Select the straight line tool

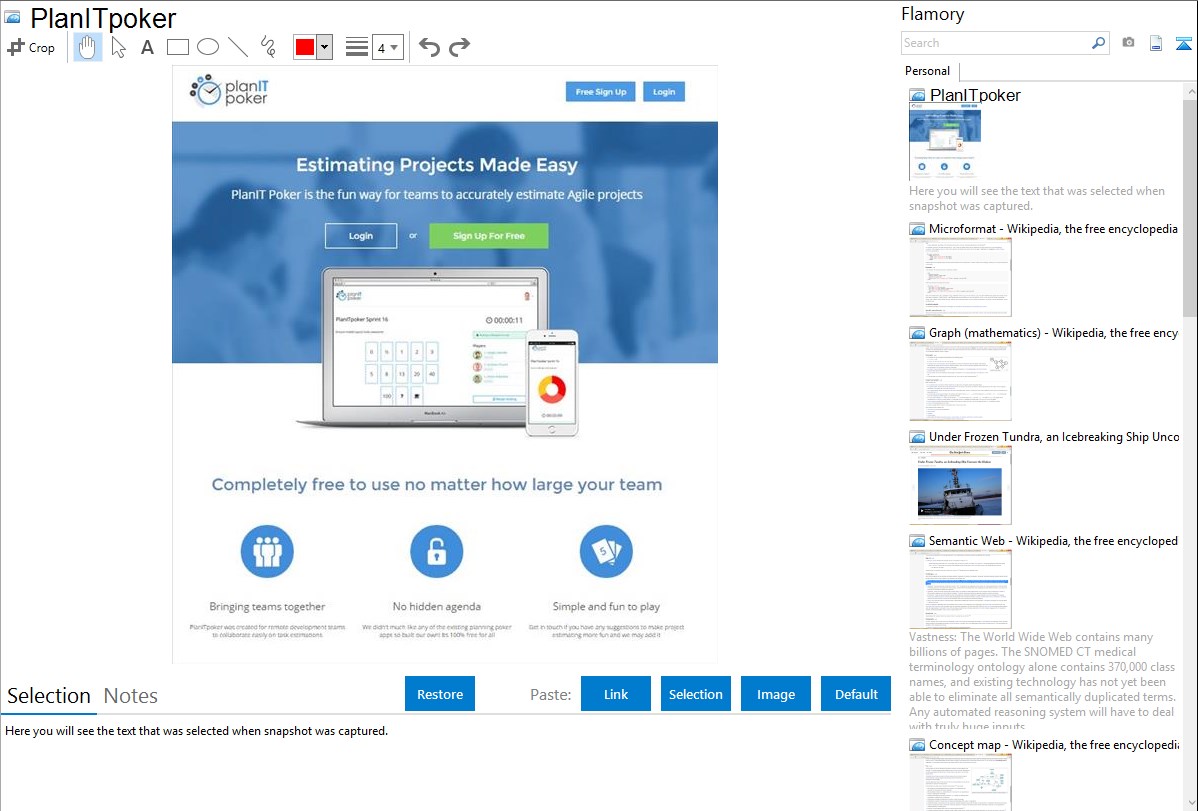[x=238, y=47]
